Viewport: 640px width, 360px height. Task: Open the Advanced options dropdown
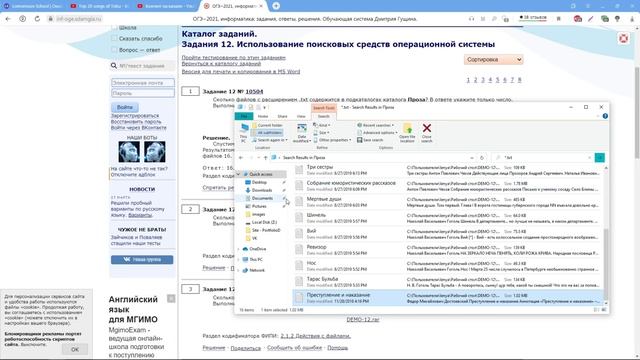click(x=377, y=133)
